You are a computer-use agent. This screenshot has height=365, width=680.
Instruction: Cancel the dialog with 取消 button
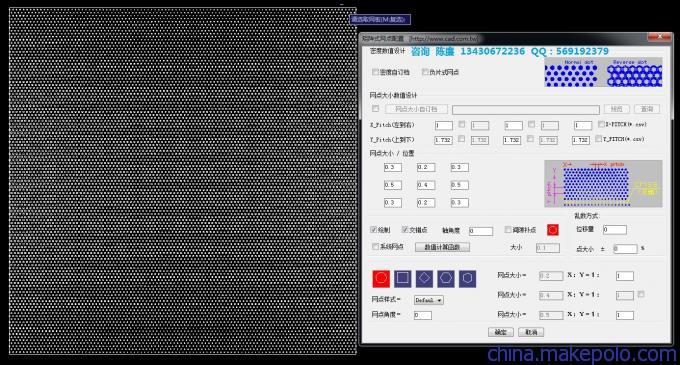[531, 332]
